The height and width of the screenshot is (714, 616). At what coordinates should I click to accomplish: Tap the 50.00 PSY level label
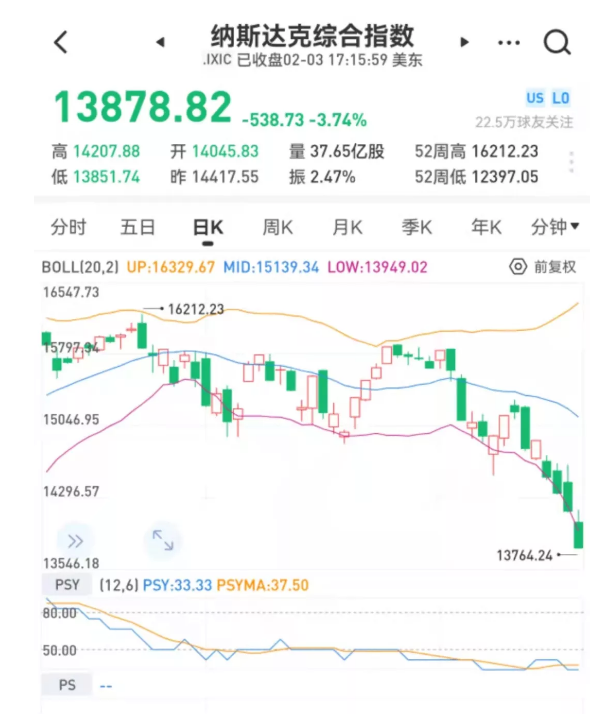click(60, 650)
